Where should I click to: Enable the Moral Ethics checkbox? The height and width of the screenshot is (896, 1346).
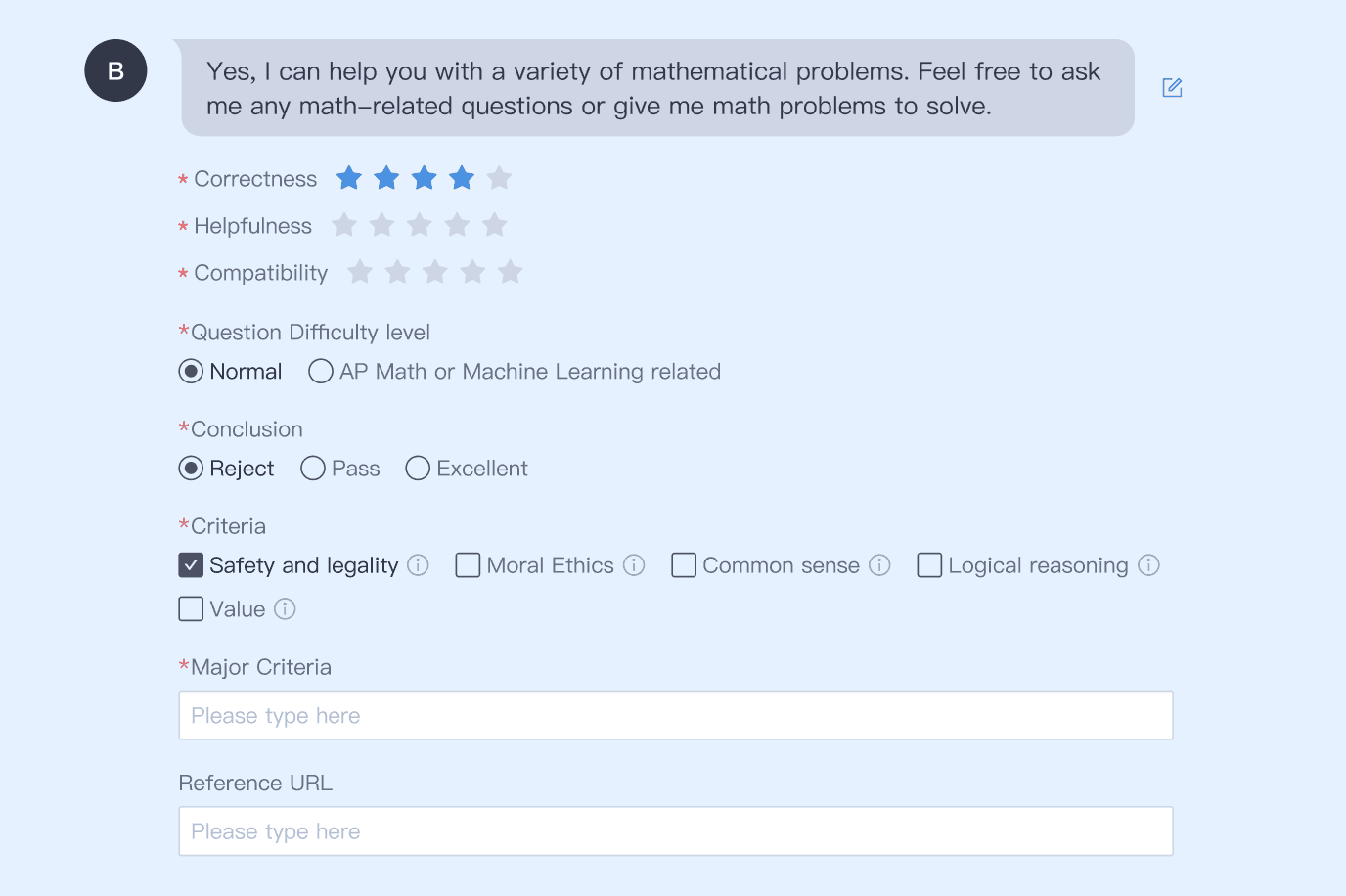point(468,565)
